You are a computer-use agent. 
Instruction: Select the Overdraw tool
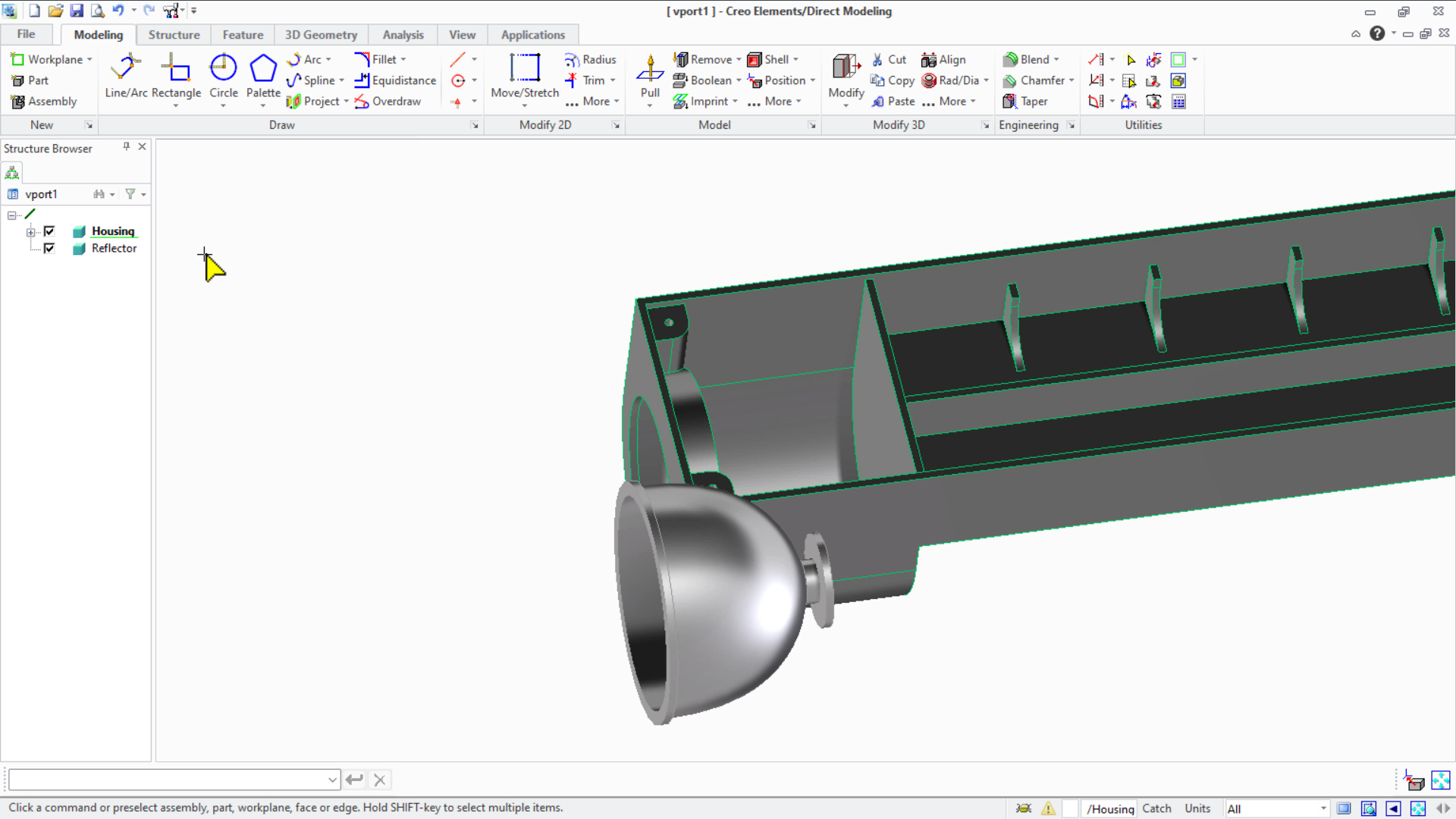(x=388, y=102)
